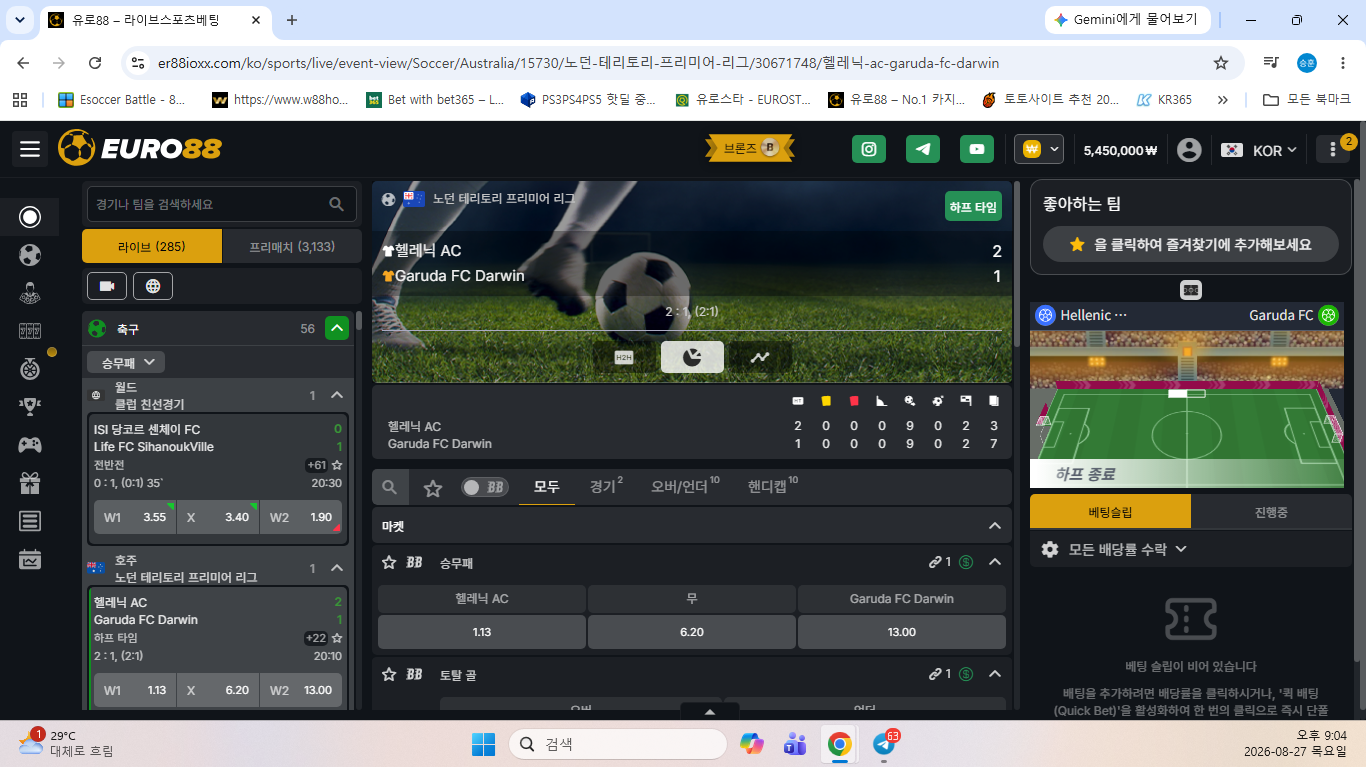Switch to the 라이브 (285) tab

click(x=152, y=246)
